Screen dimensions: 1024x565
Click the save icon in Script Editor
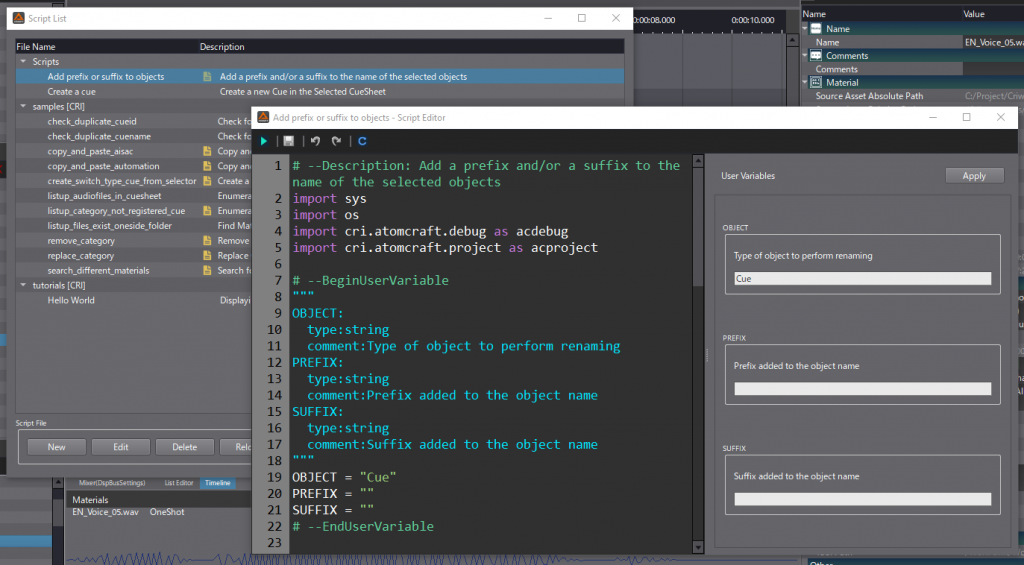click(x=289, y=142)
